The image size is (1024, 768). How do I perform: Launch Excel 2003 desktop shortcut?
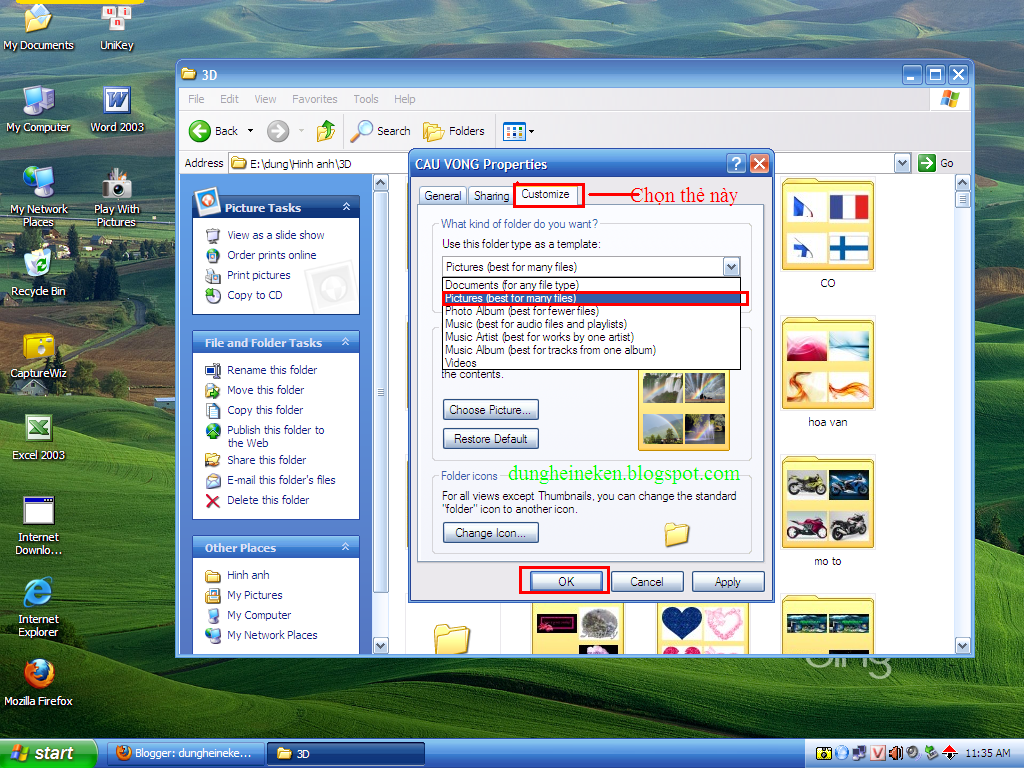(39, 438)
